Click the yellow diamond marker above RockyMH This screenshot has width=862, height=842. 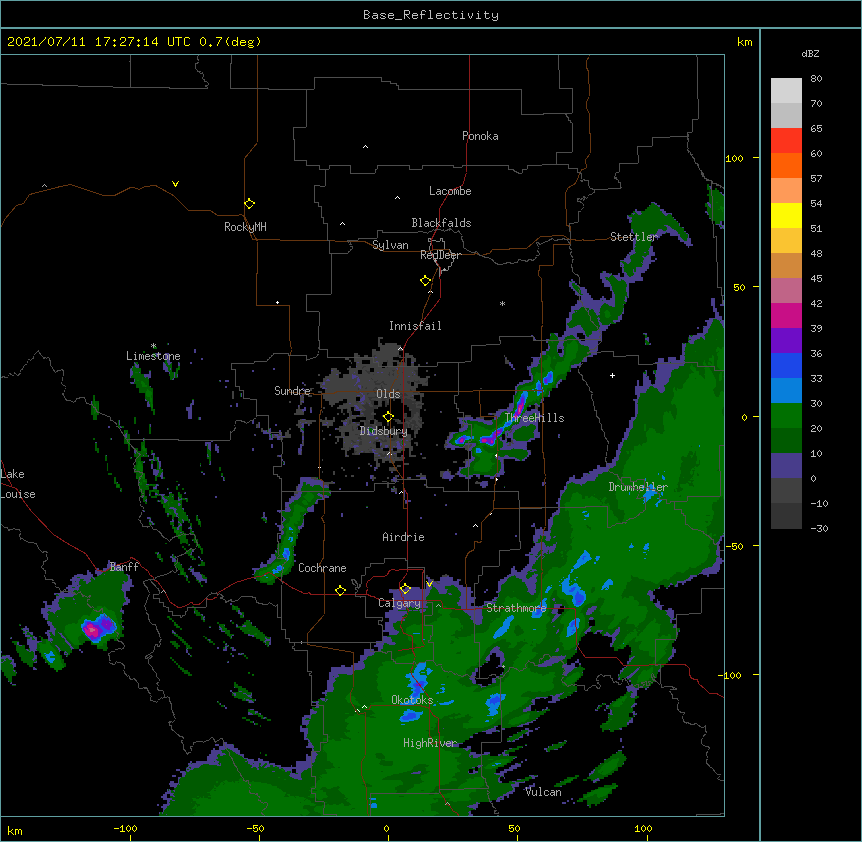pyautogui.click(x=249, y=204)
